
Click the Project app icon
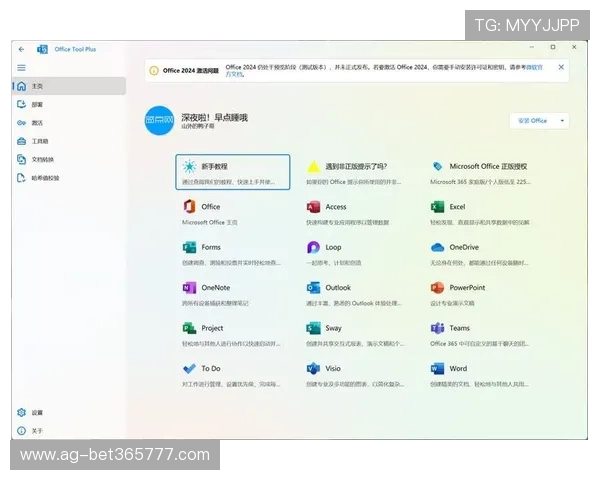(189, 328)
